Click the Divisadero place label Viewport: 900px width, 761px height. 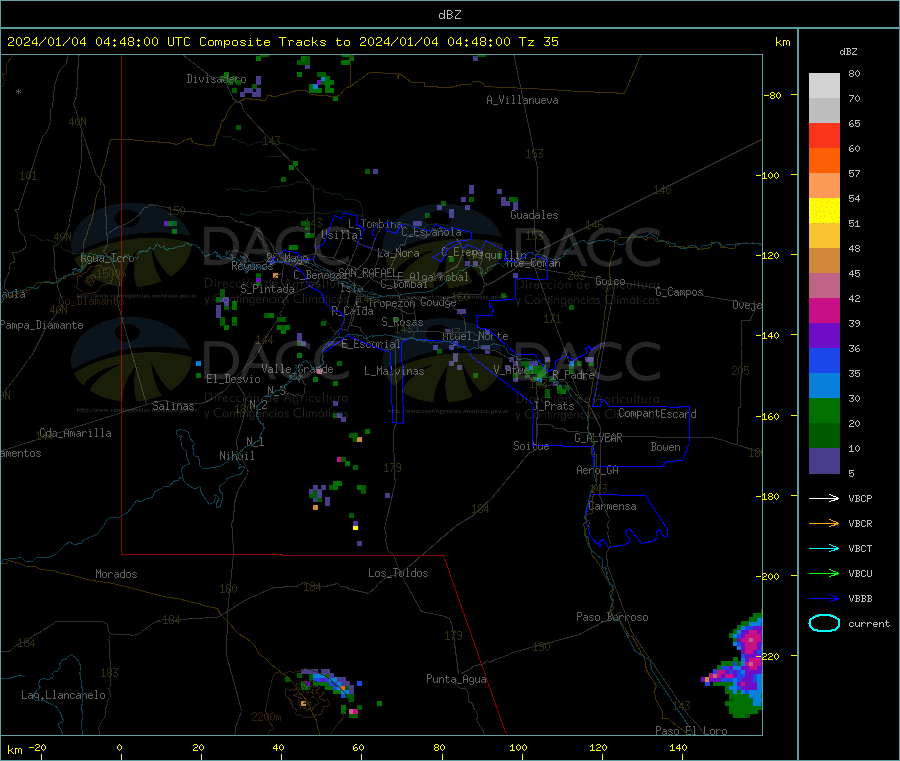(x=216, y=79)
